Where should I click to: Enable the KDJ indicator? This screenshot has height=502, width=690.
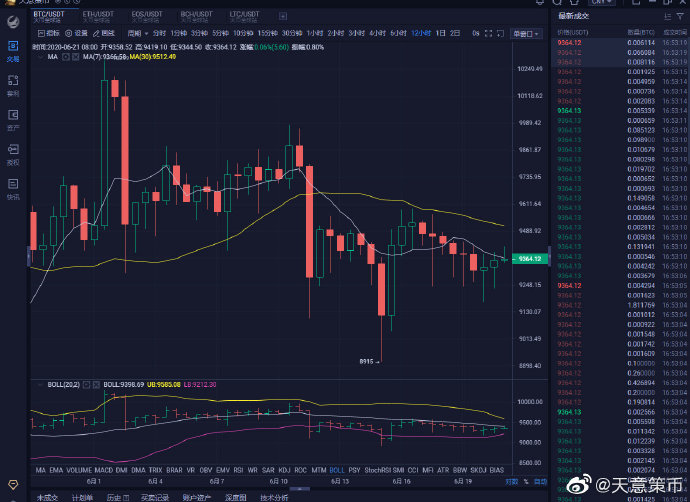pyautogui.click(x=285, y=469)
